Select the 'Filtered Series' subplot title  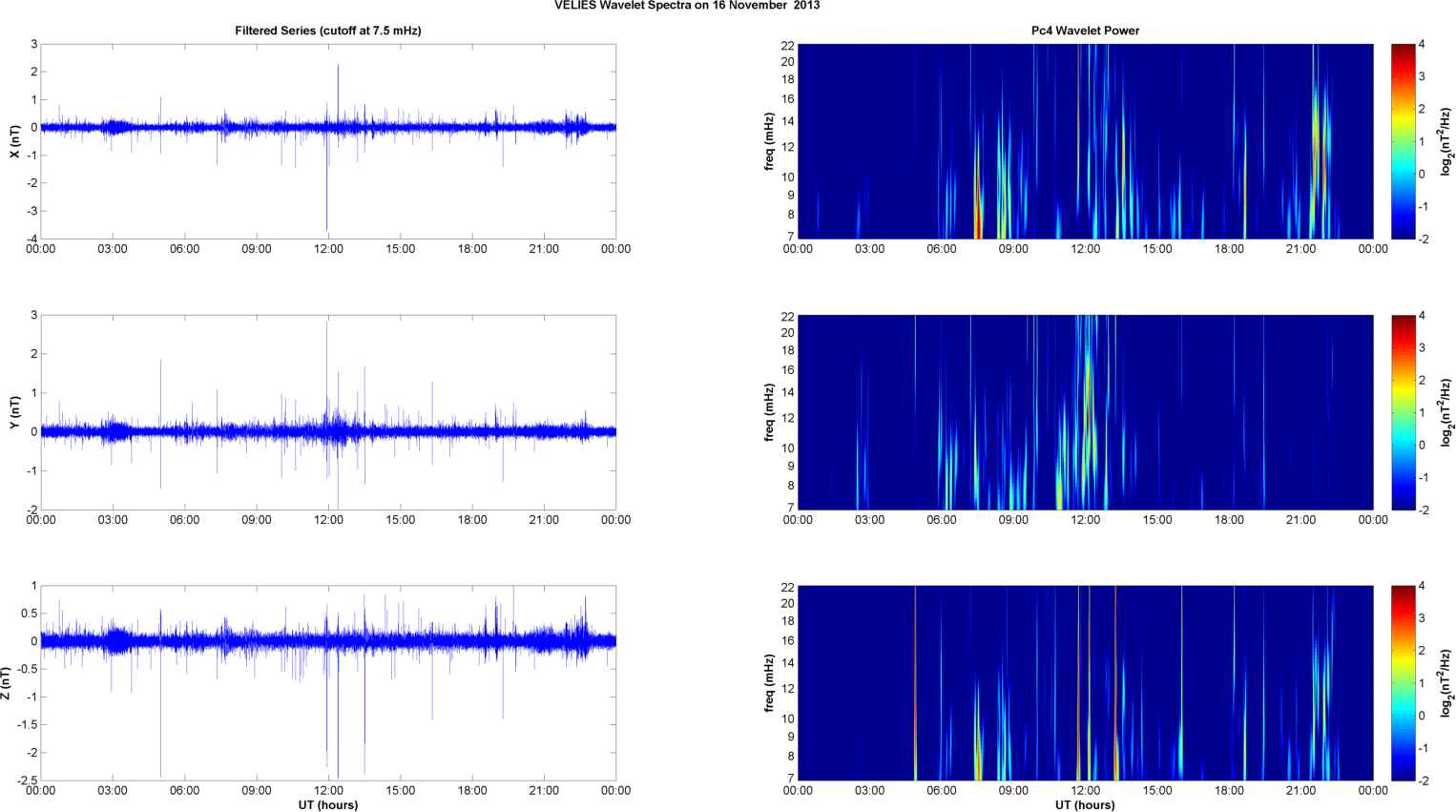click(x=327, y=31)
